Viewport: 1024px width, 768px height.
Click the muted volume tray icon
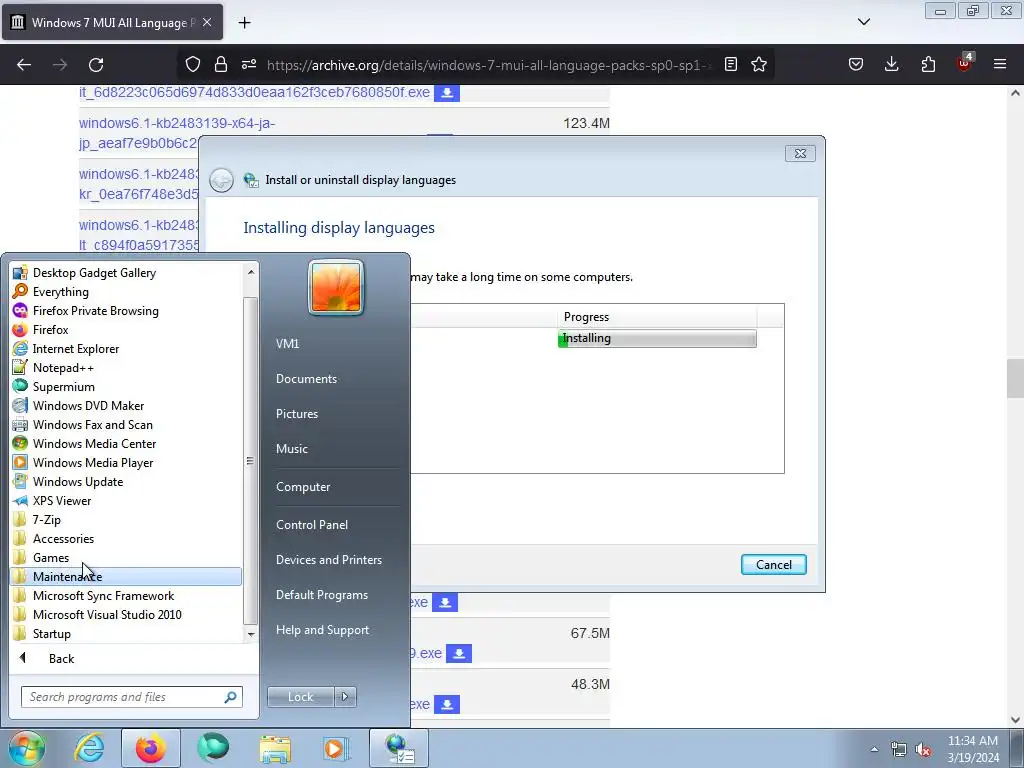coord(923,750)
